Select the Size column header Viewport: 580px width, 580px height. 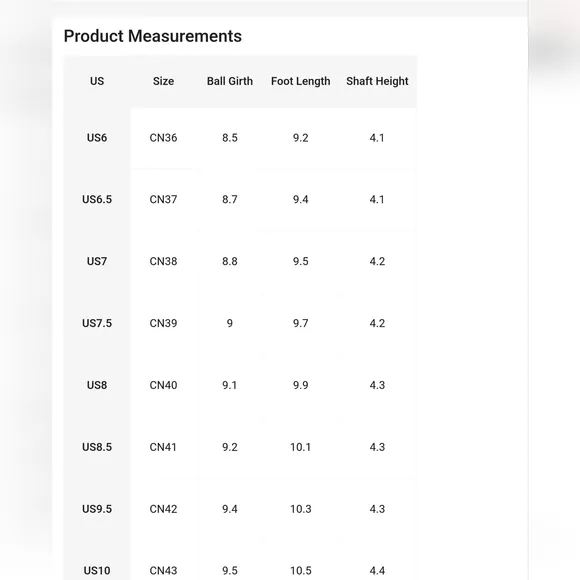163,81
